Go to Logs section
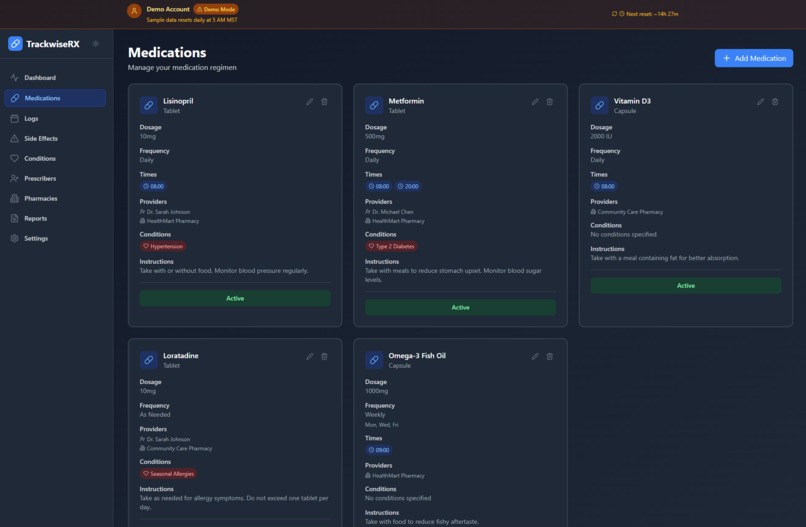 (x=55, y=118)
